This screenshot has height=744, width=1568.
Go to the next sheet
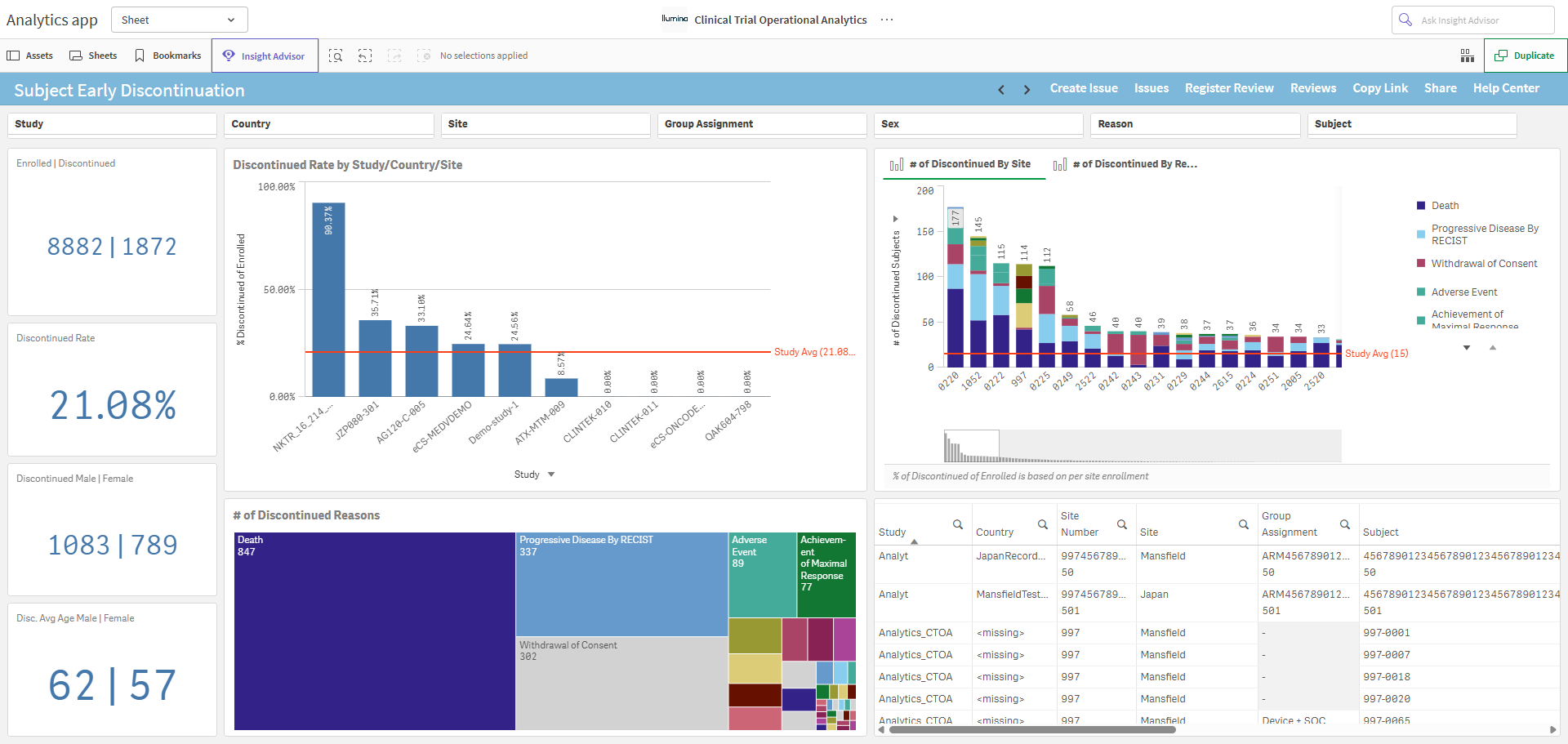[1027, 90]
